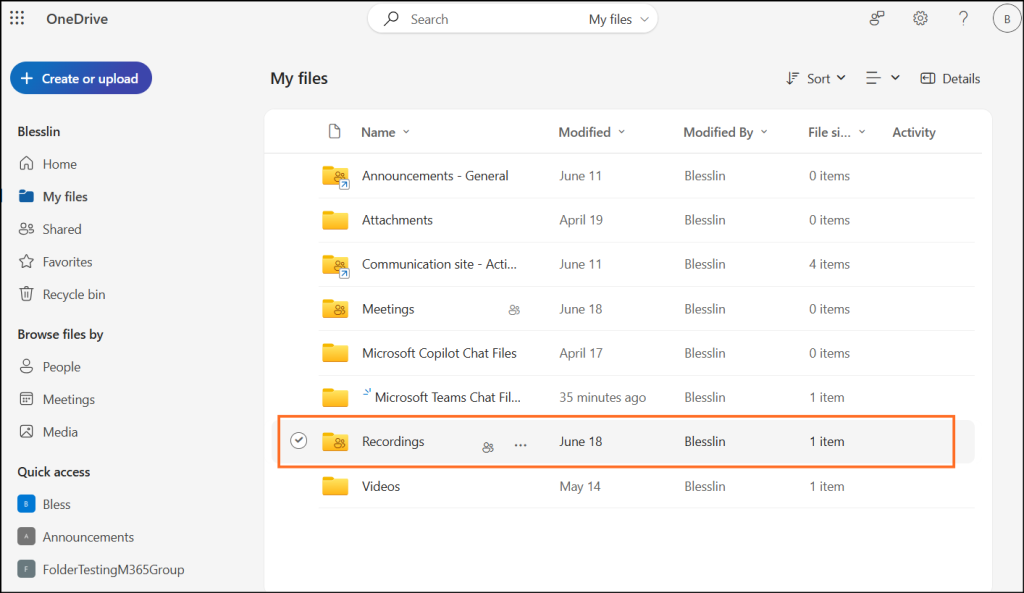Click '1 item' in Videos row
The image size is (1024, 593).
pyautogui.click(x=827, y=486)
